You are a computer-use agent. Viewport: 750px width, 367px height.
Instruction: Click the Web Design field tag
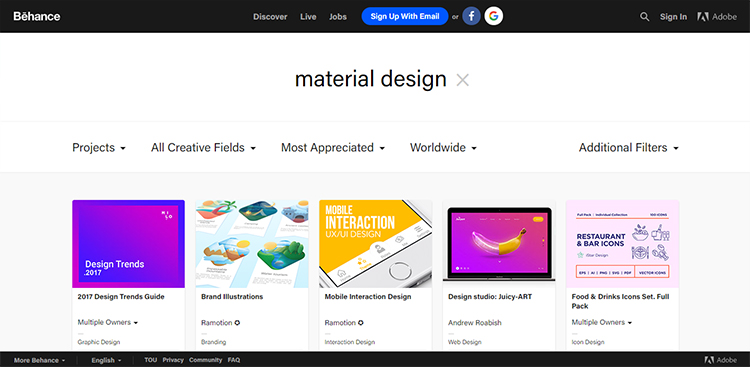click(464, 342)
